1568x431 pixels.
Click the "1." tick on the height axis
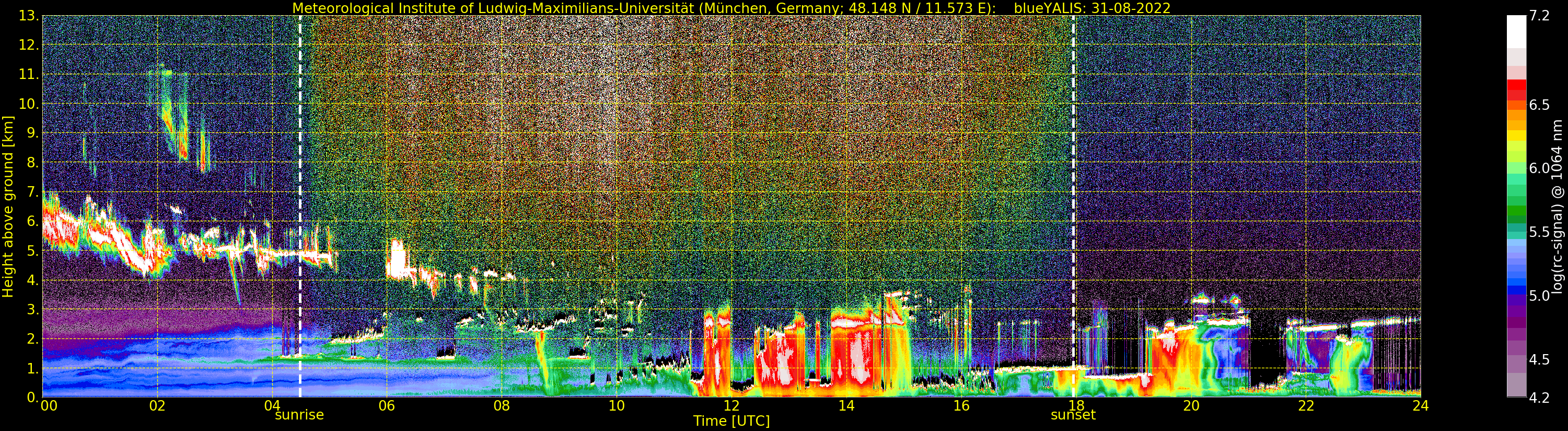point(32,368)
